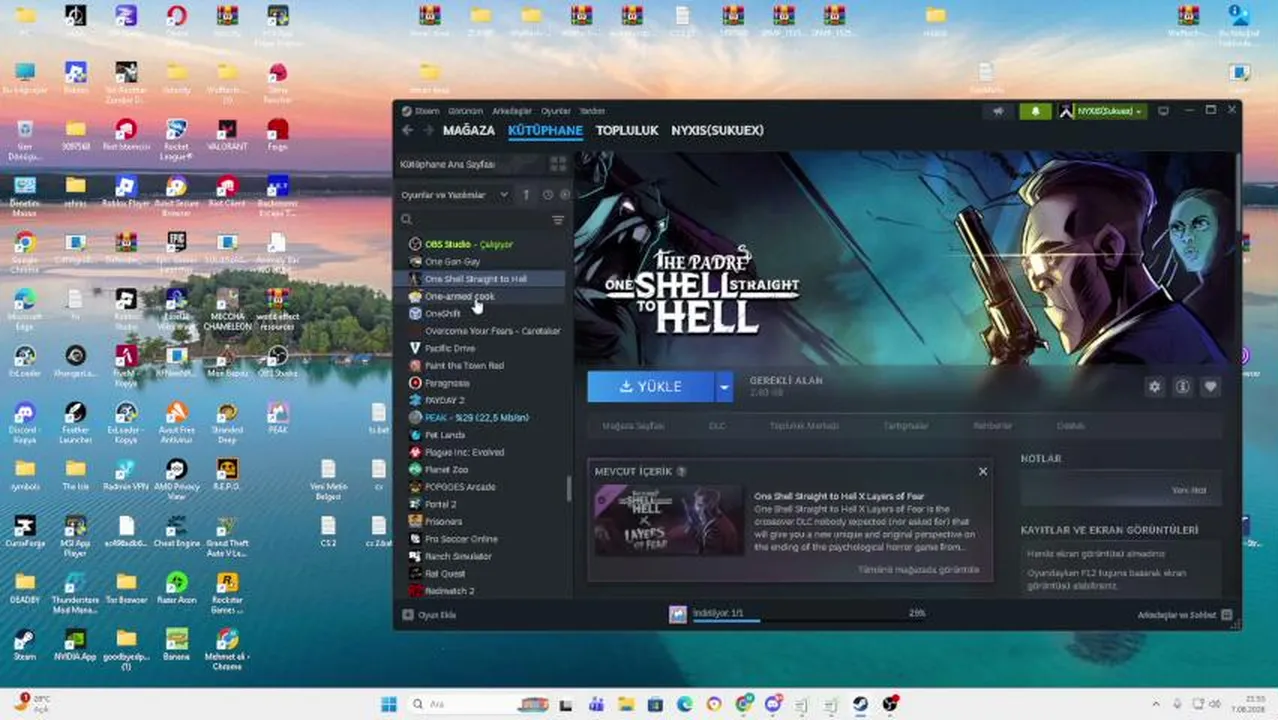The width and height of the screenshot is (1278, 720).
Task: Click the Yeni Not button
Action: click(1189, 490)
